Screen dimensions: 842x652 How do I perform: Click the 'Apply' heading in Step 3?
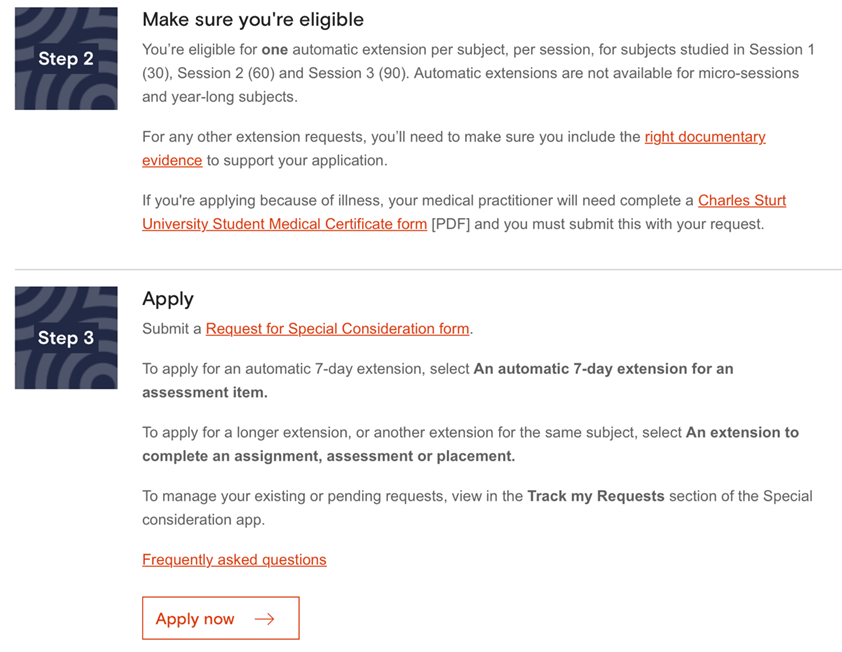tap(168, 299)
